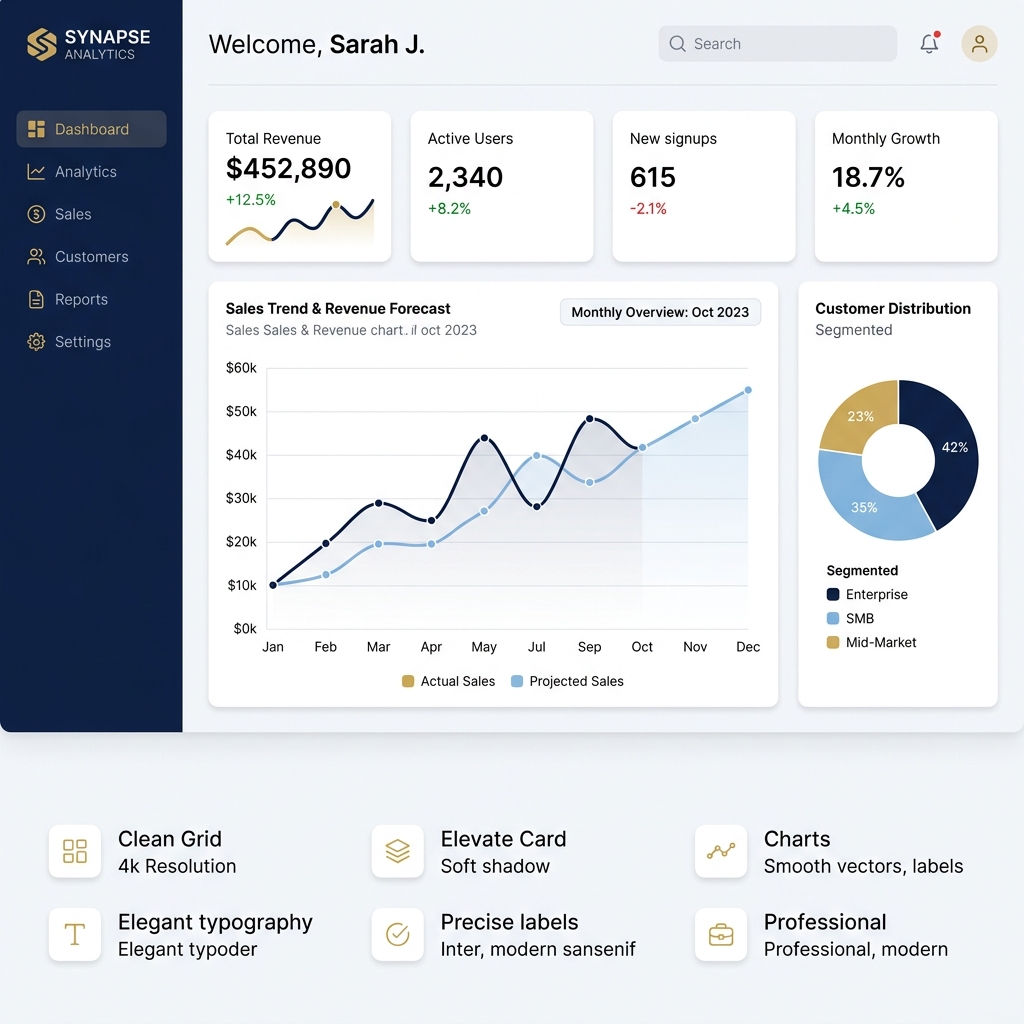Select the Active Users card
Screen dimensions: 1024x1024
click(502, 186)
